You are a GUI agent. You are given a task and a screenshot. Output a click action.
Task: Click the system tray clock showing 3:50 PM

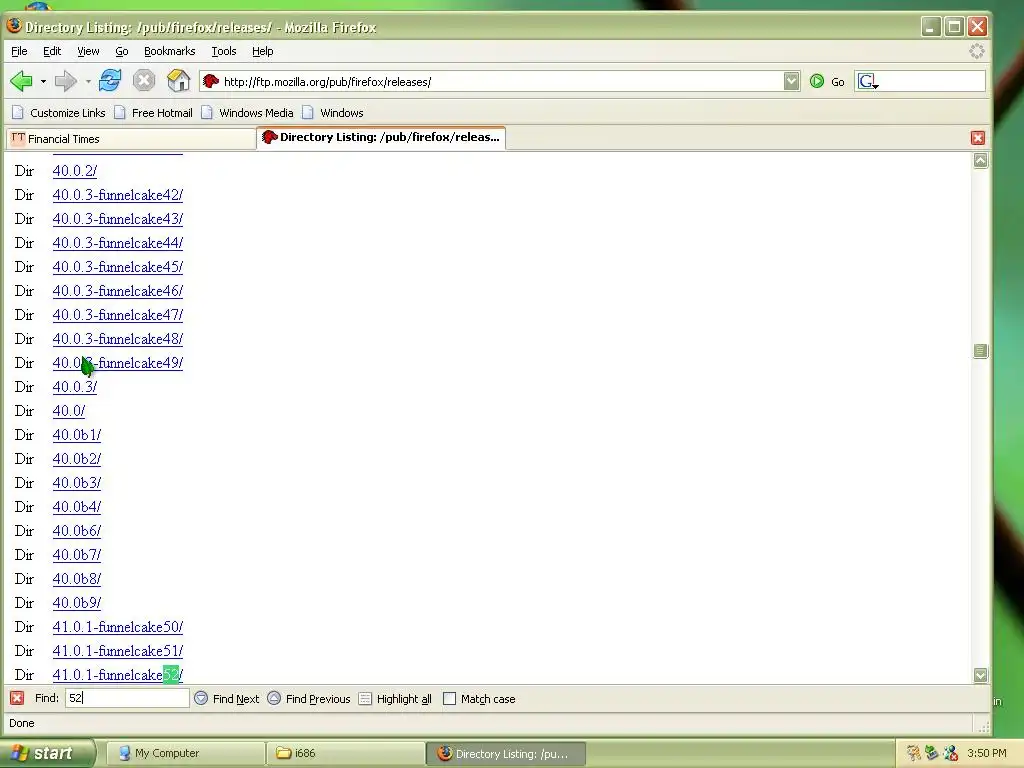tap(987, 753)
